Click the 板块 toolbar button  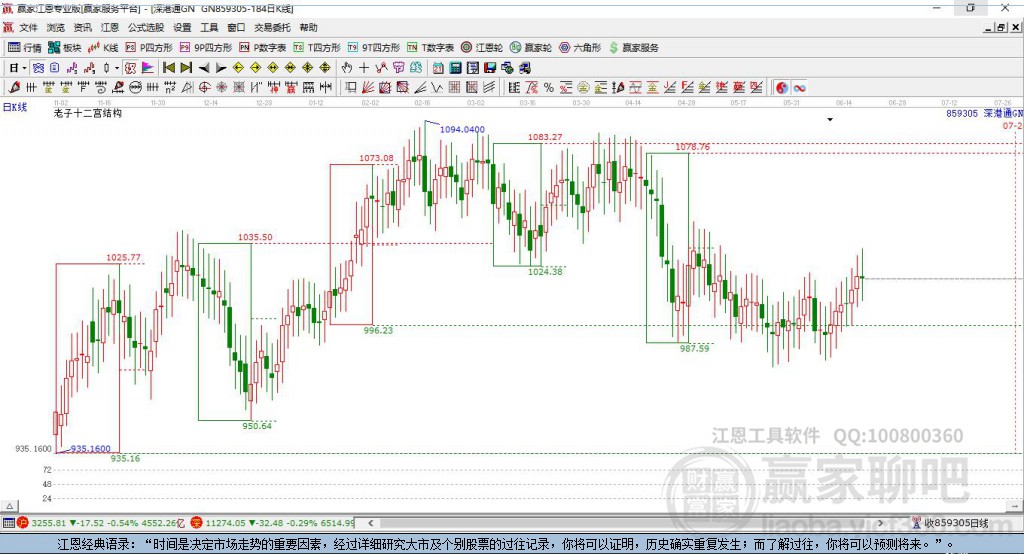[x=65, y=48]
